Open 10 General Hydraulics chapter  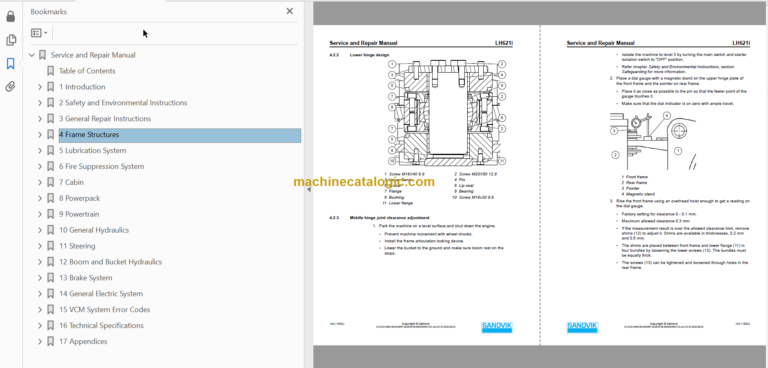tap(94, 230)
